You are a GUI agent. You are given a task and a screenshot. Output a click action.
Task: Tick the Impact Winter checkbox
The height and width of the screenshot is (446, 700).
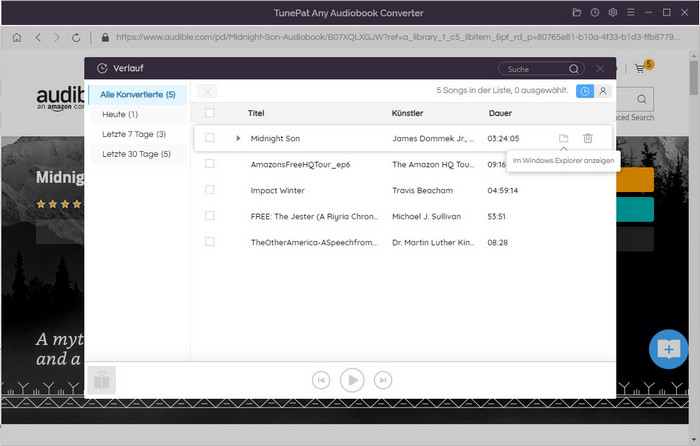click(x=209, y=190)
